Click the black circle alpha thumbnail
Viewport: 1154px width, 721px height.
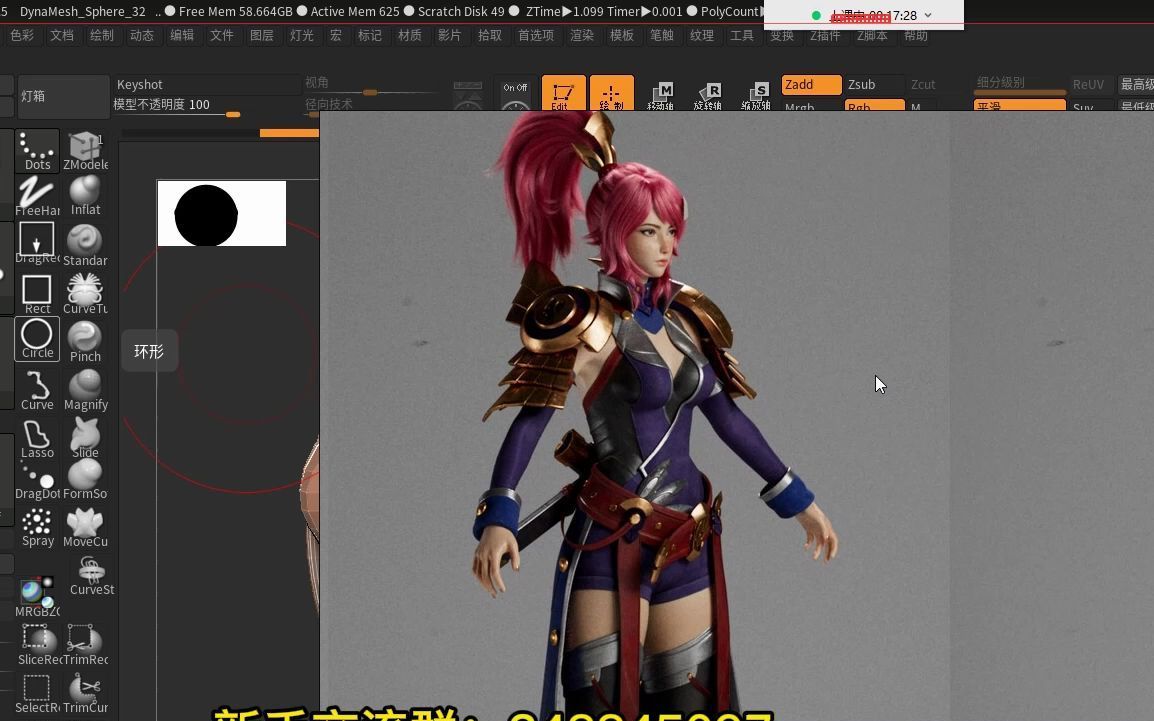coord(205,213)
